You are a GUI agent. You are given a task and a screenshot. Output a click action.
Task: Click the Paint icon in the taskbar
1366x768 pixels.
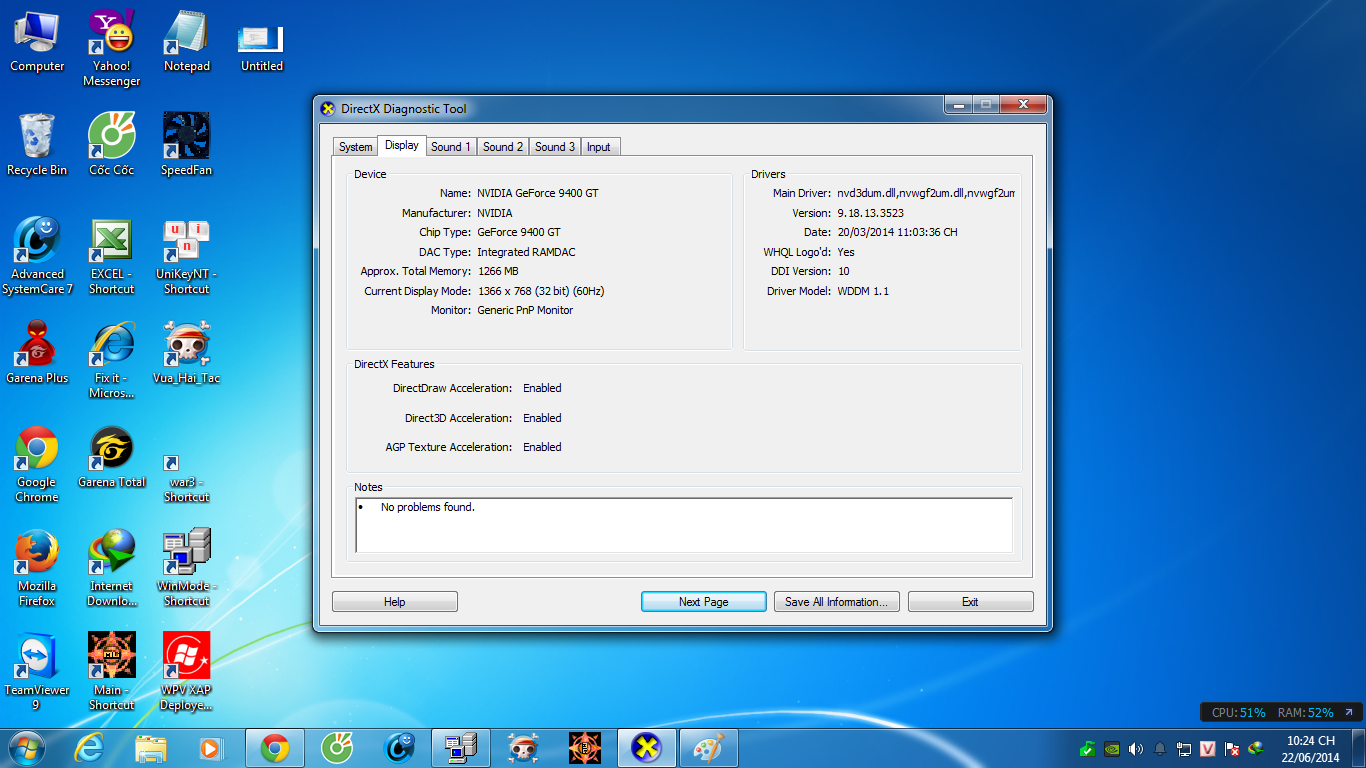[x=708, y=747]
